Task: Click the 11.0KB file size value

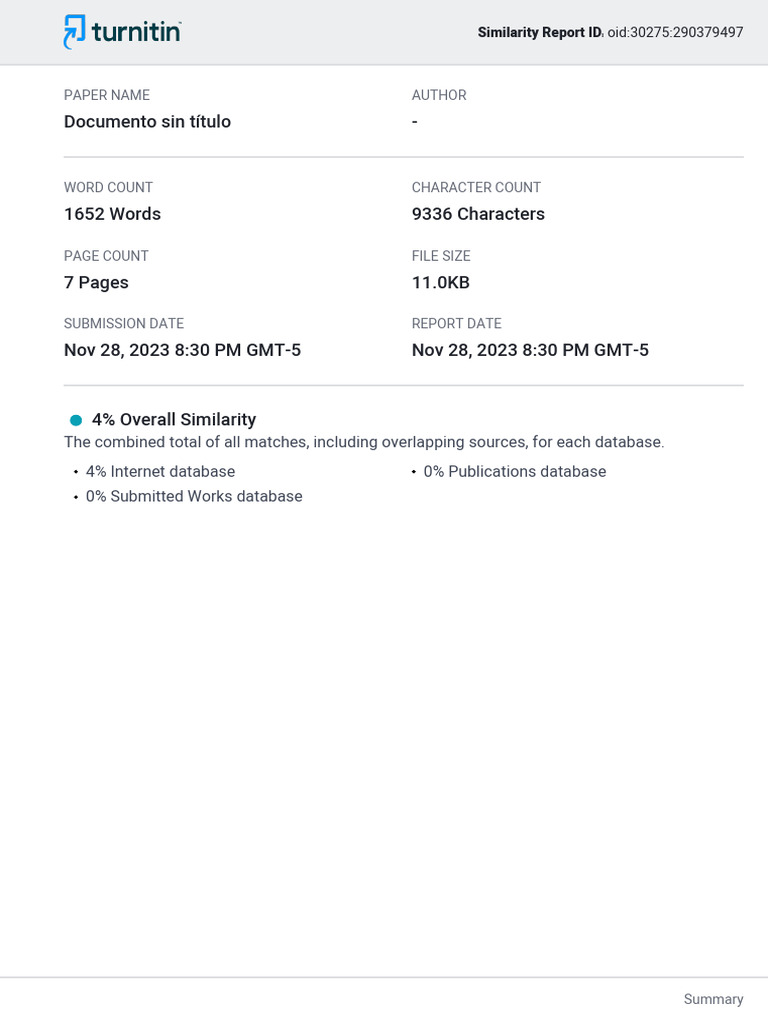Action: [440, 282]
